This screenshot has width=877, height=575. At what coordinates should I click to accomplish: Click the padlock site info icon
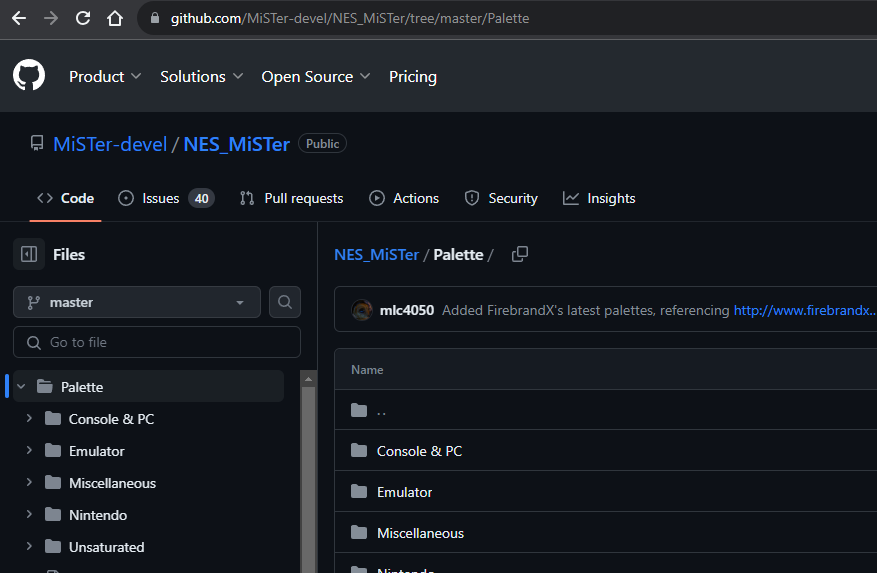(x=155, y=18)
